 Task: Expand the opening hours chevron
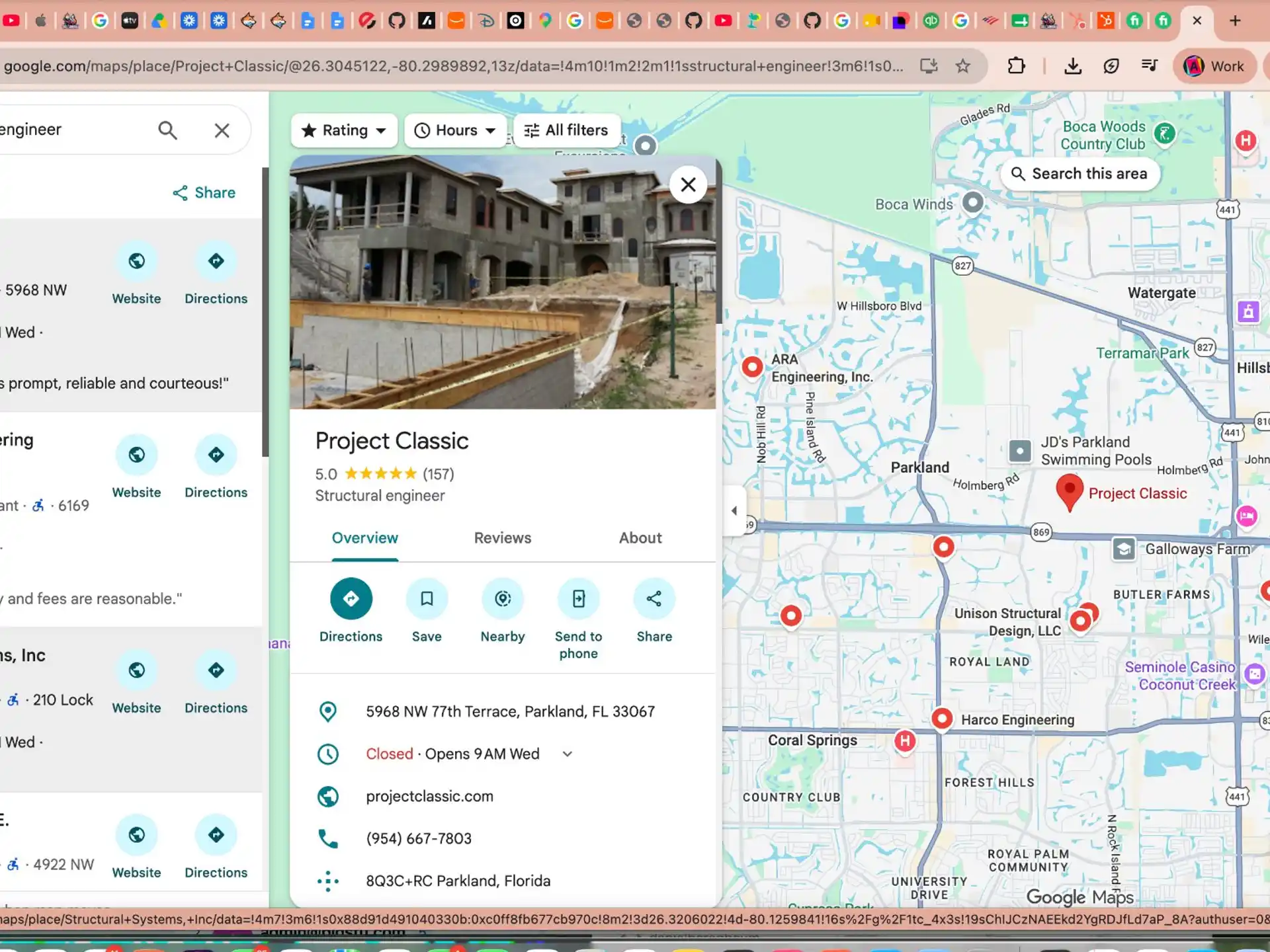(x=567, y=754)
